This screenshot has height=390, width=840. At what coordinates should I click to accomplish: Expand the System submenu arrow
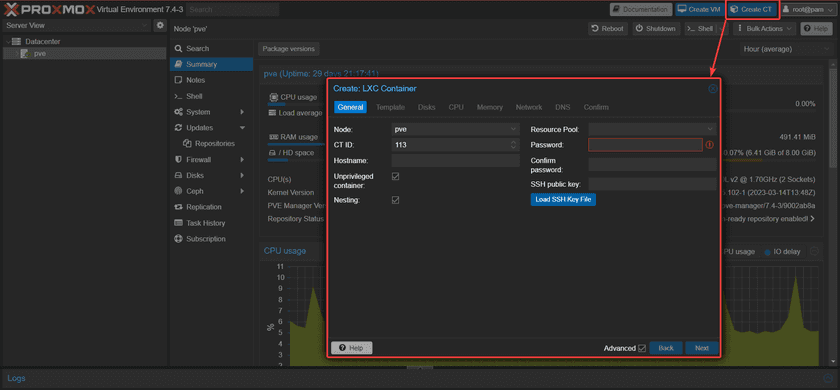pyautogui.click(x=242, y=112)
